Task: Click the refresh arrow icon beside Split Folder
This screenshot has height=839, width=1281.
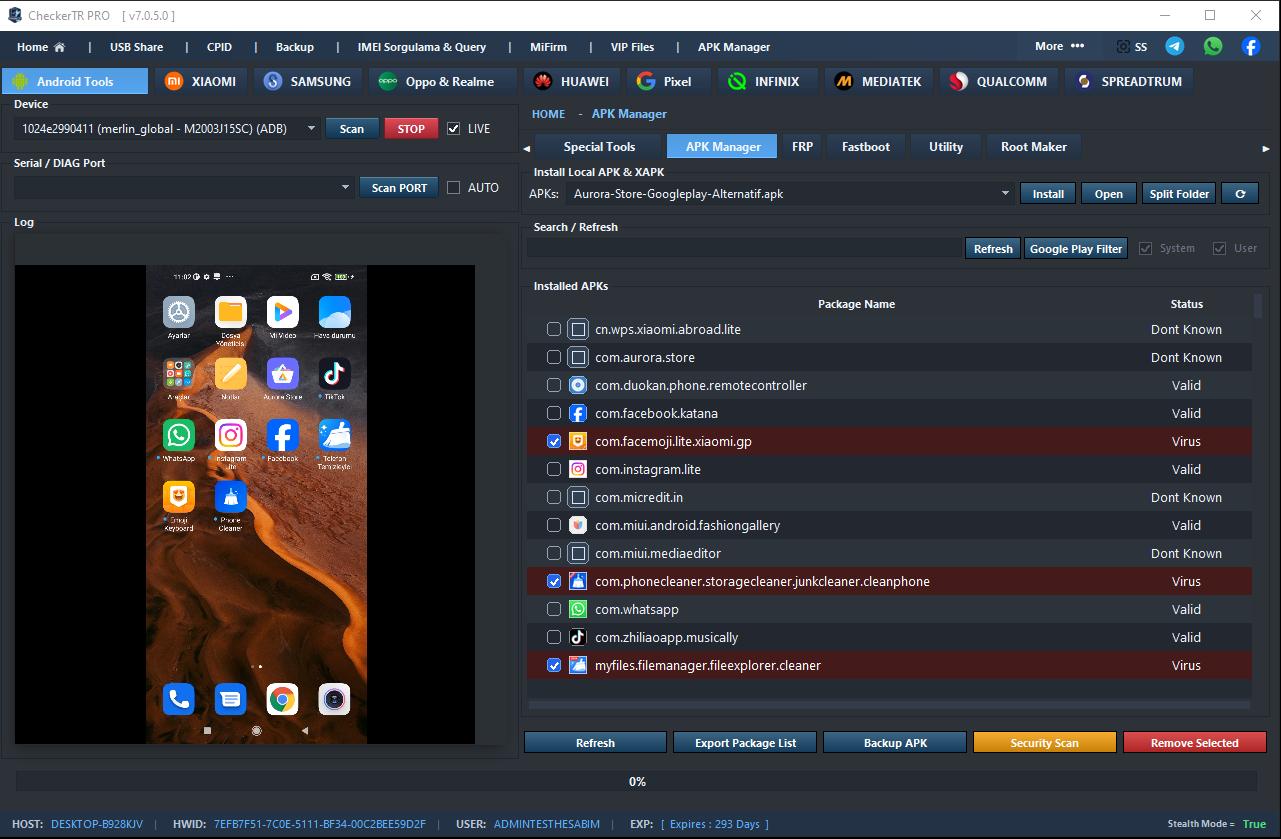Action: tap(1240, 194)
